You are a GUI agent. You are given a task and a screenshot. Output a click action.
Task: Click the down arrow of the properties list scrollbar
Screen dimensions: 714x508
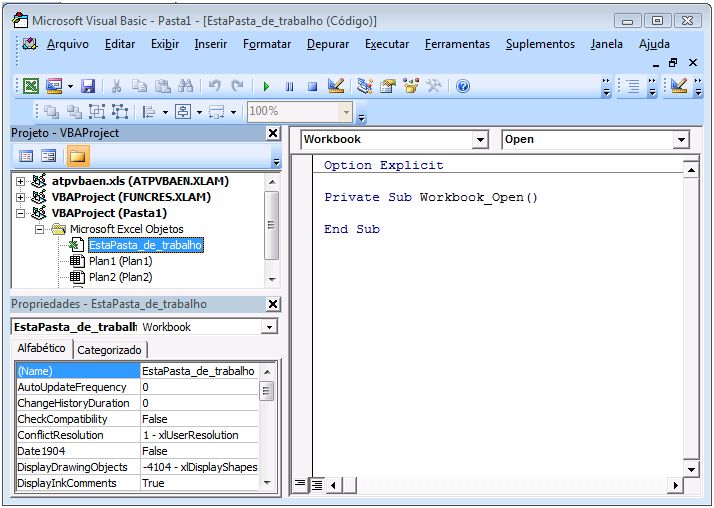(x=267, y=483)
